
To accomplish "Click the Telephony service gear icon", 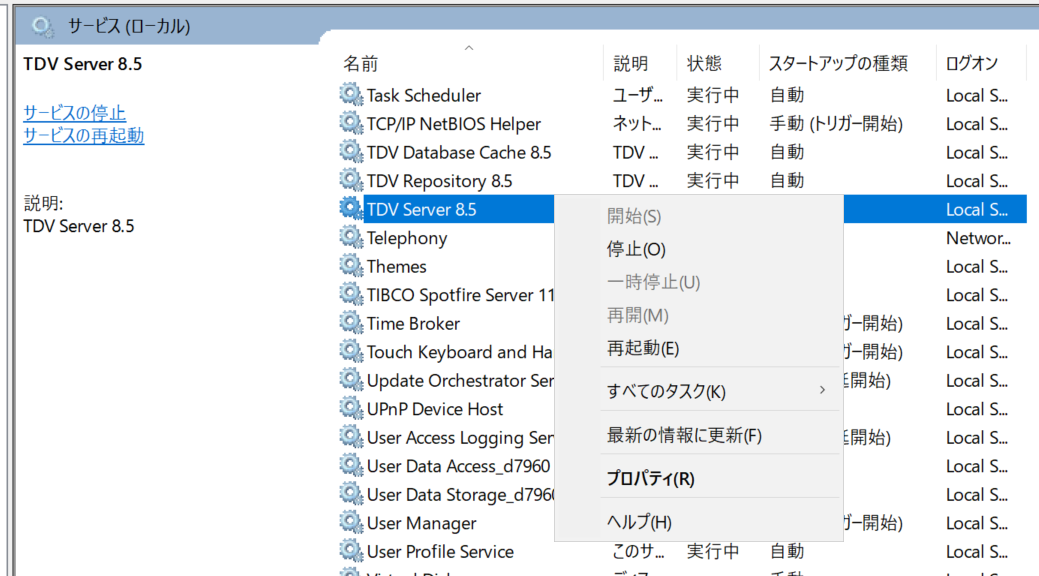I will (x=351, y=237).
